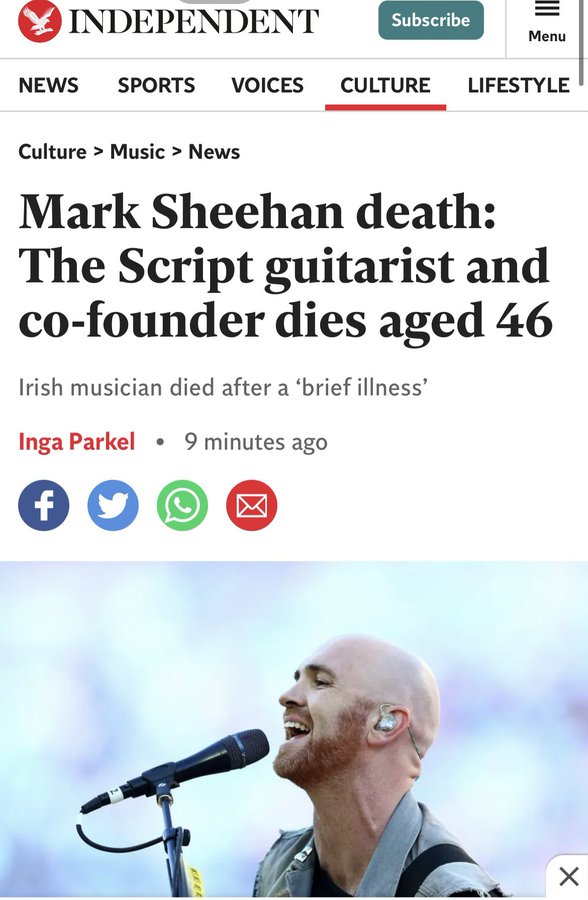Navigate to the LIFESTYLE section
This screenshot has height=900, width=588.
click(x=519, y=86)
